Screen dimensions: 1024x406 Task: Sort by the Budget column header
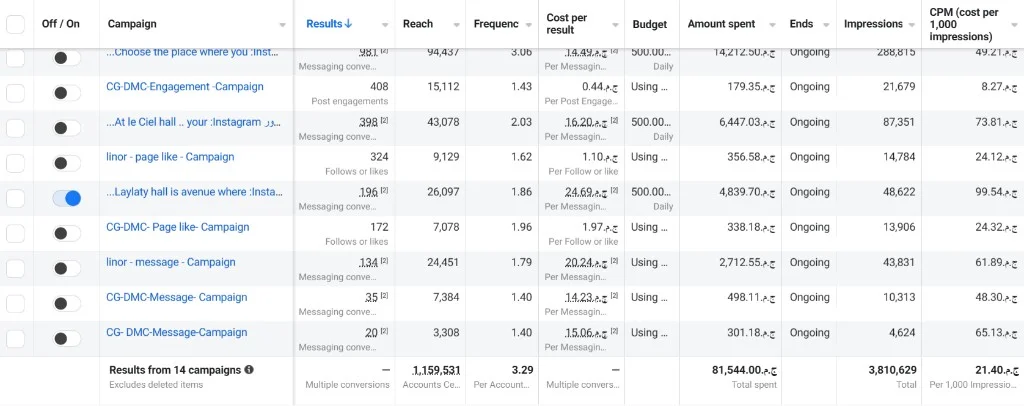(x=650, y=24)
